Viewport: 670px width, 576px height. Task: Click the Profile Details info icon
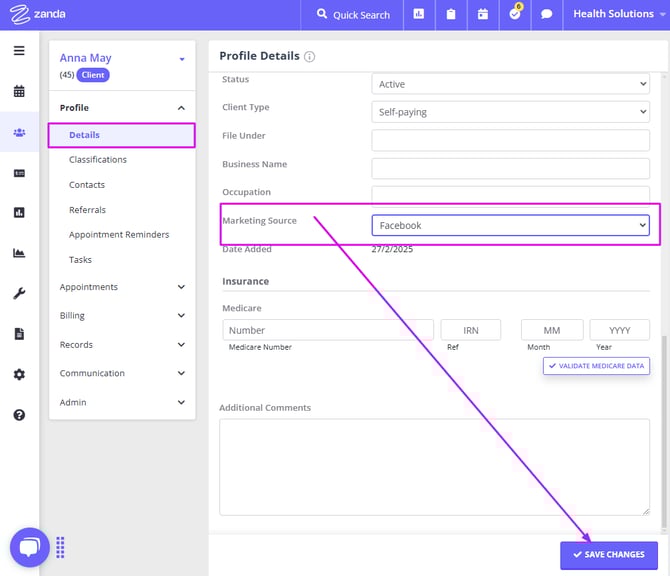(x=310, y=57)
